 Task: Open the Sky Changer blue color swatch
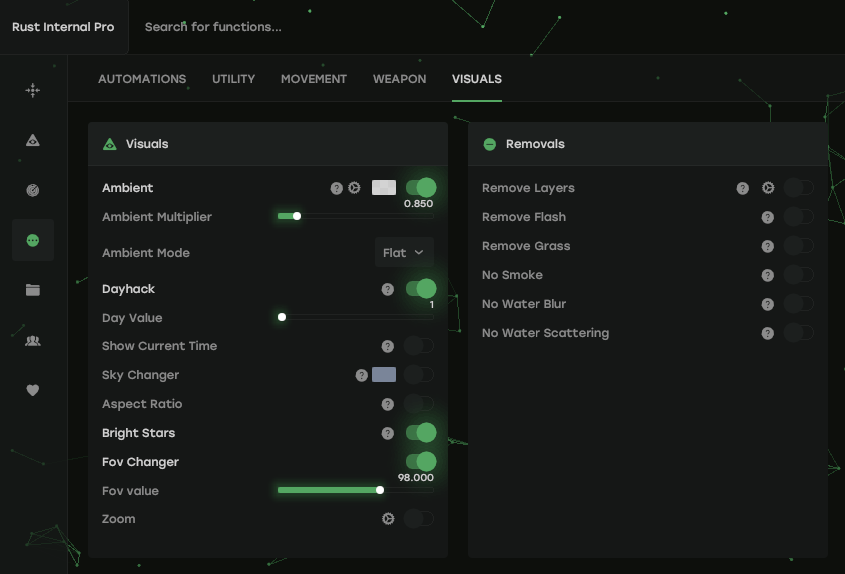point(384,375)
